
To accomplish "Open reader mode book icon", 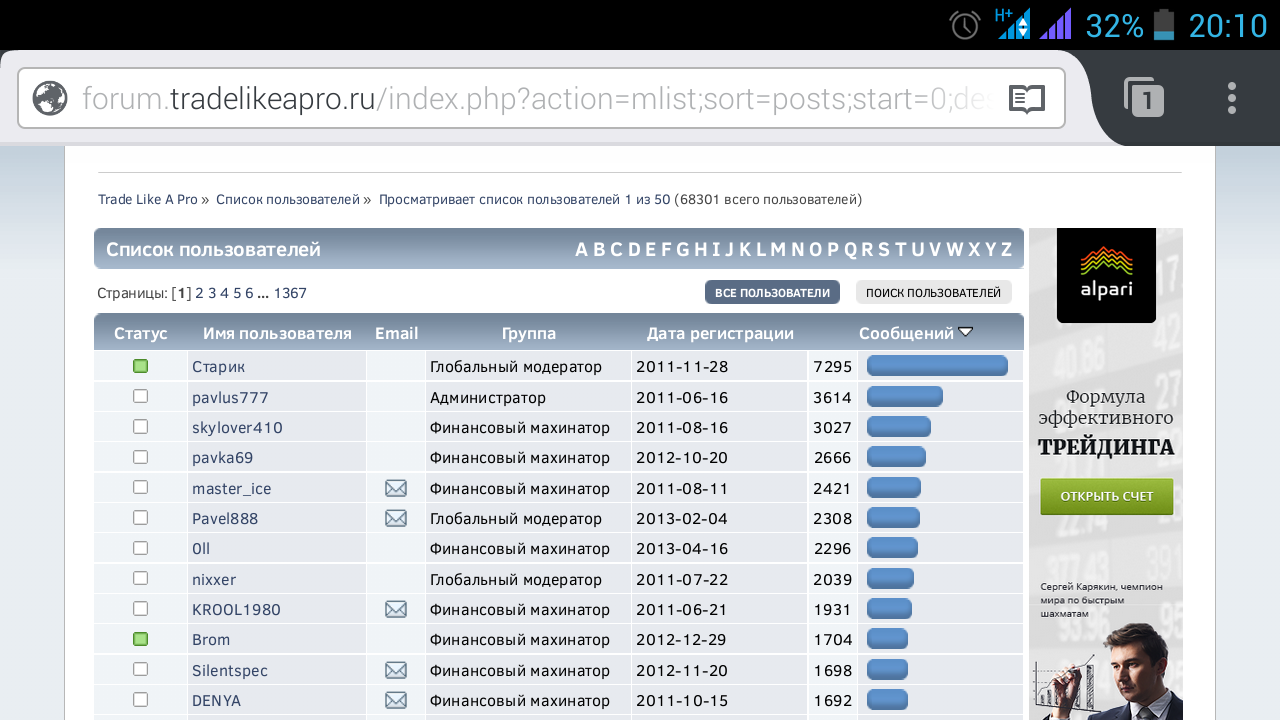I will (x=1027, y=99).
